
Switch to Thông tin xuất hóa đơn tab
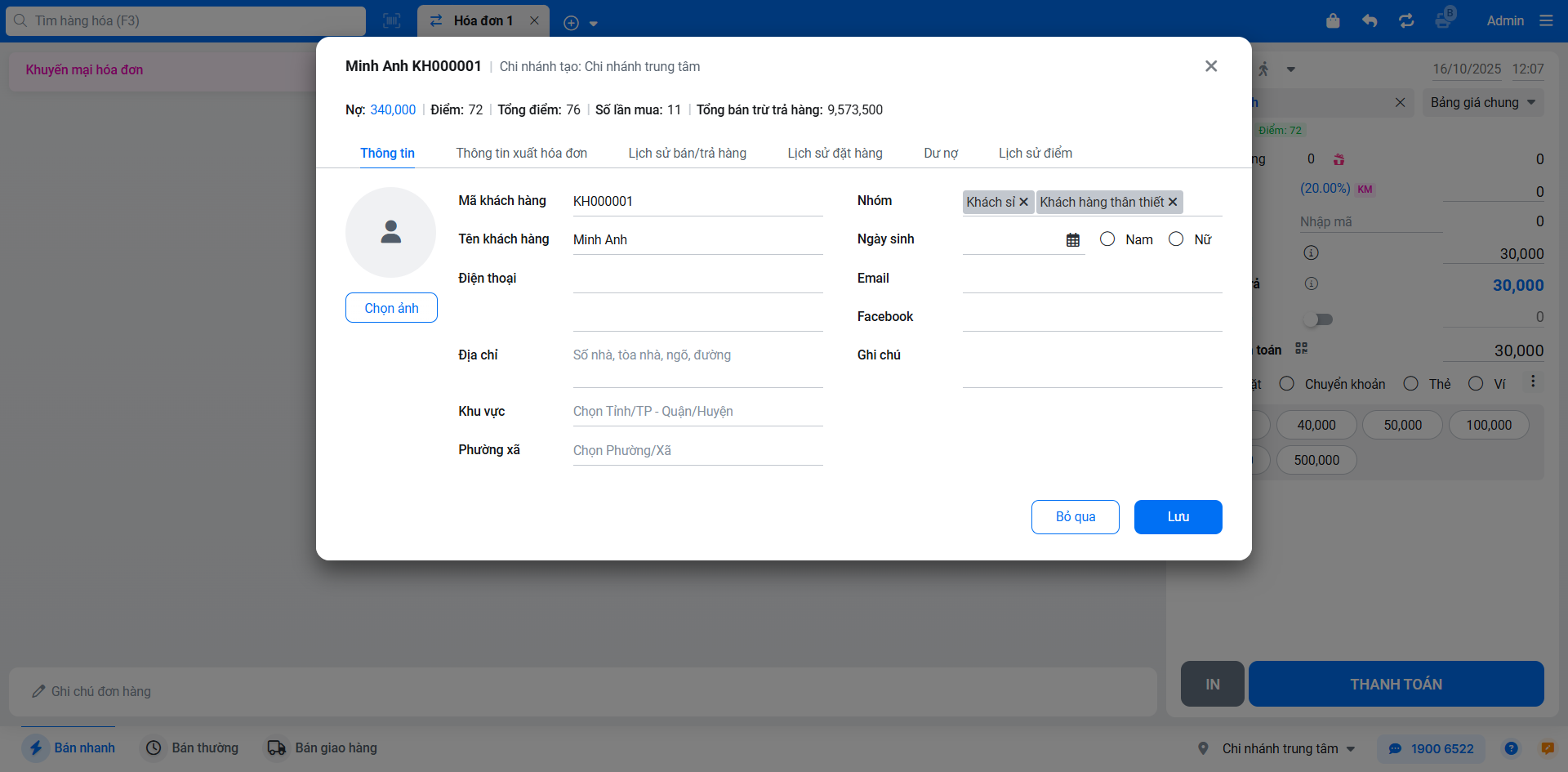pyautogui.click(x=521, y=153)
